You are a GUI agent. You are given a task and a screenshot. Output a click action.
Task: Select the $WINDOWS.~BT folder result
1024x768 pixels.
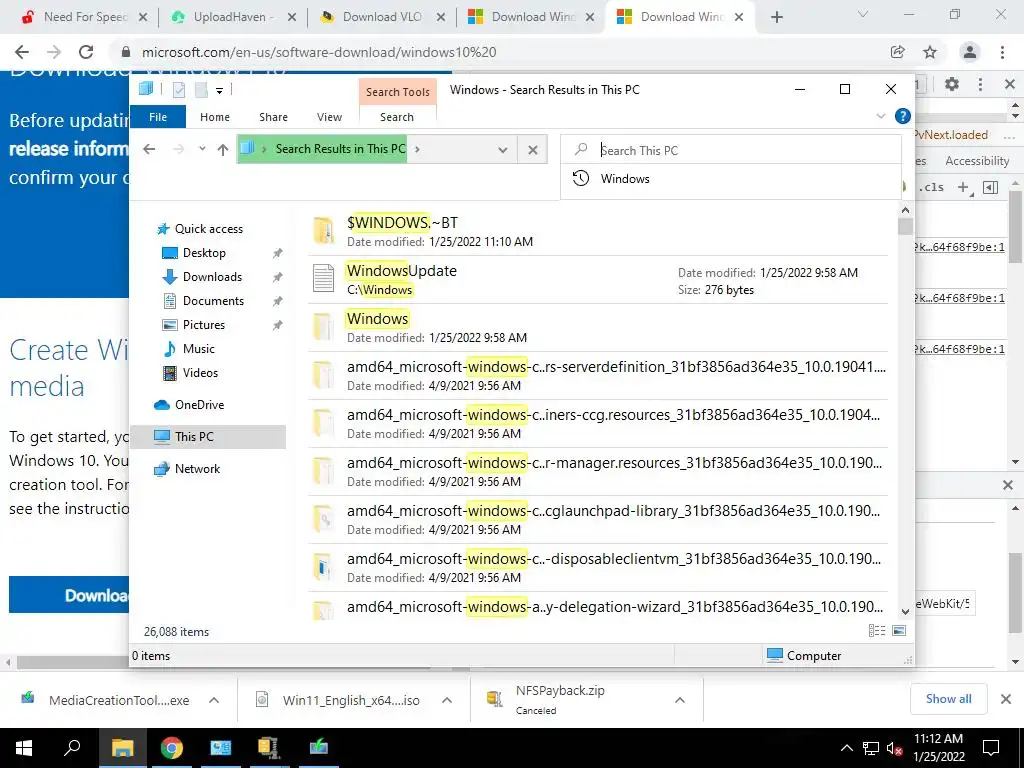coord(598,231)
